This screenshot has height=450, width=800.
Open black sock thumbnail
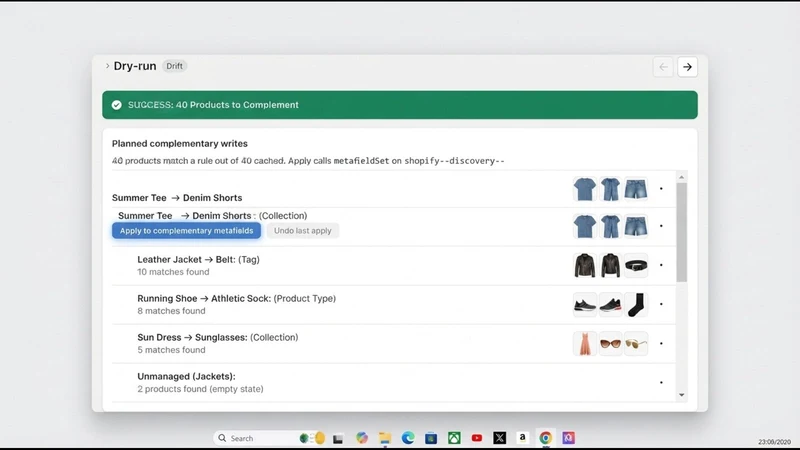pos(636,305)
